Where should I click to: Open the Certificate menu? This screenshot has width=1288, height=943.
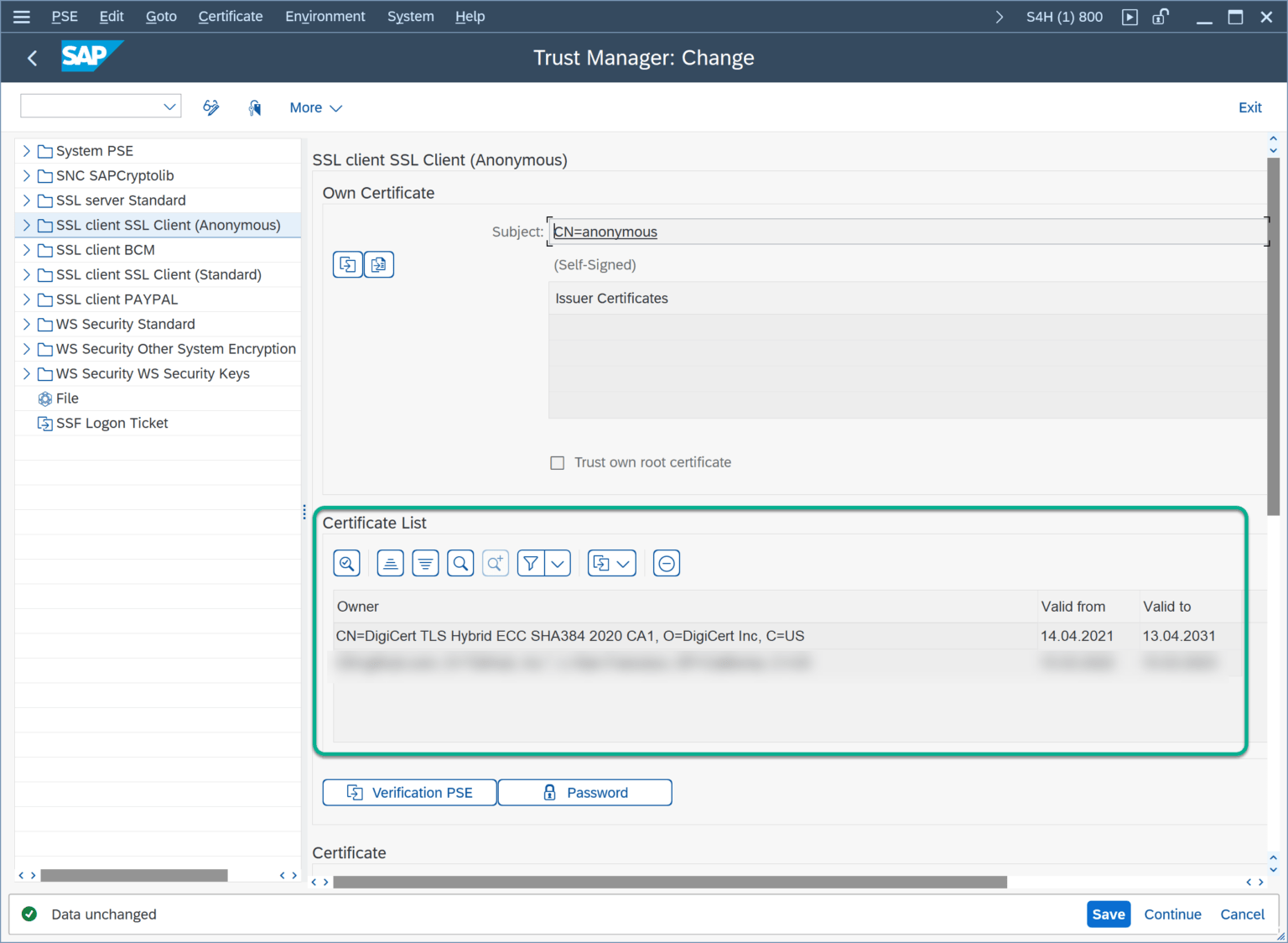230,17
